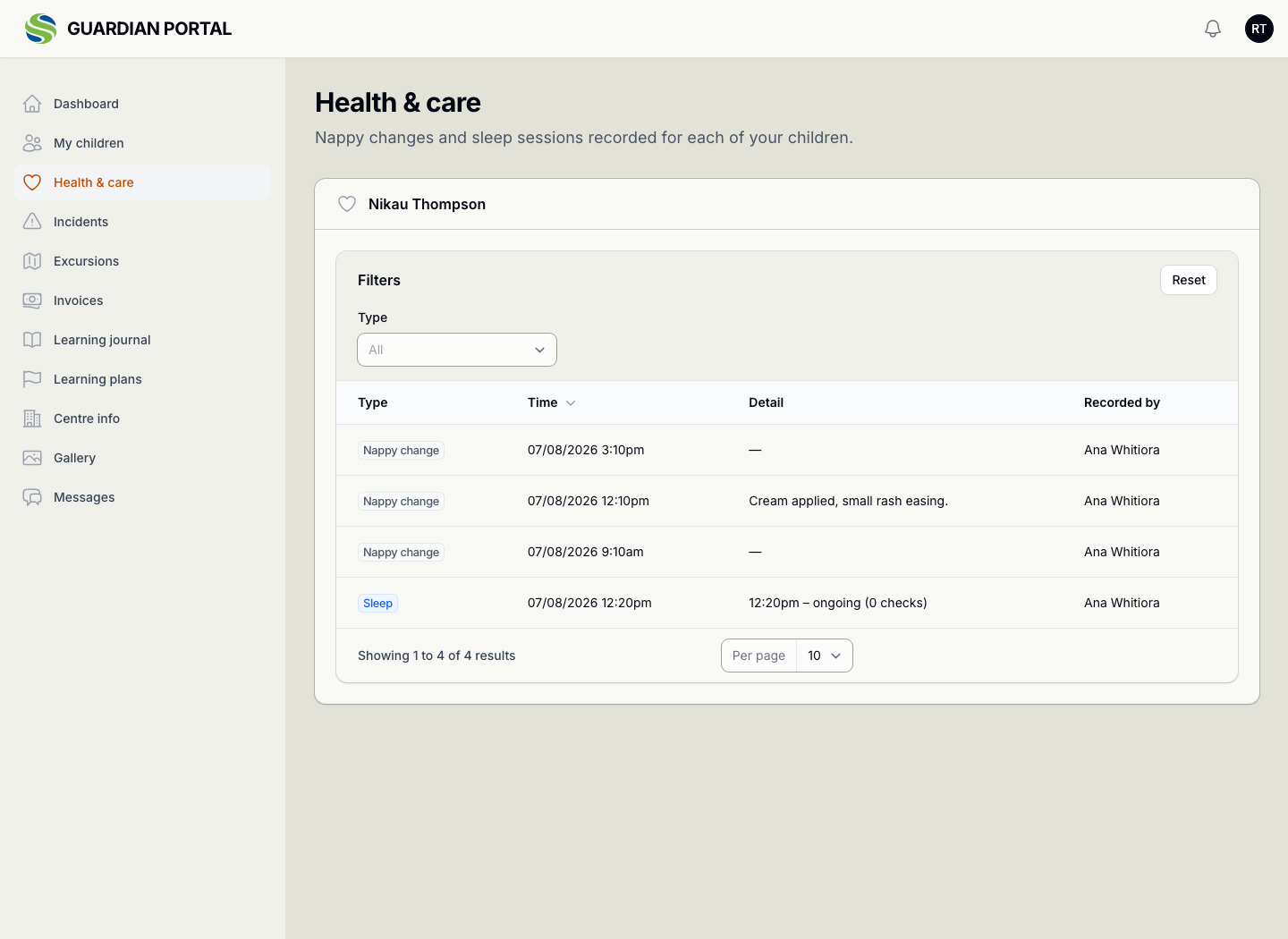Image resolution: width=1288 pixels, height=939 pixels.
Task: Click the Health & care heart icon in sidebar
Action: (x=32, y=182)
